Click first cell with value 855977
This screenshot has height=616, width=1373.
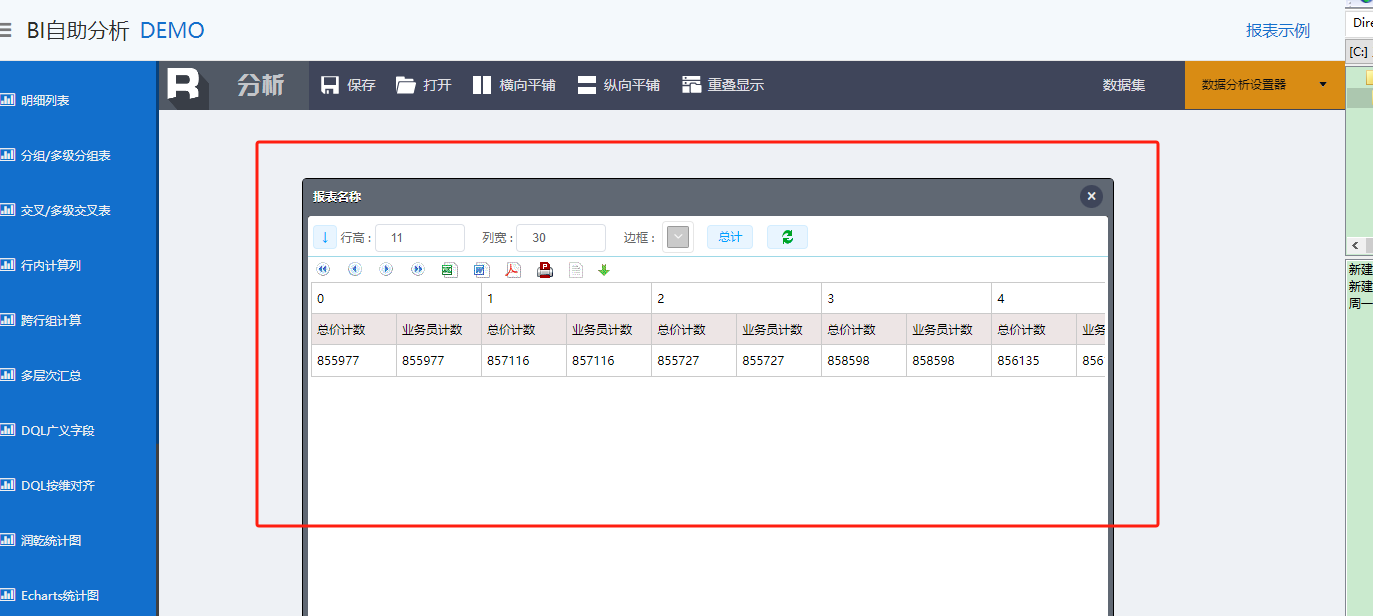pos(354,361)
